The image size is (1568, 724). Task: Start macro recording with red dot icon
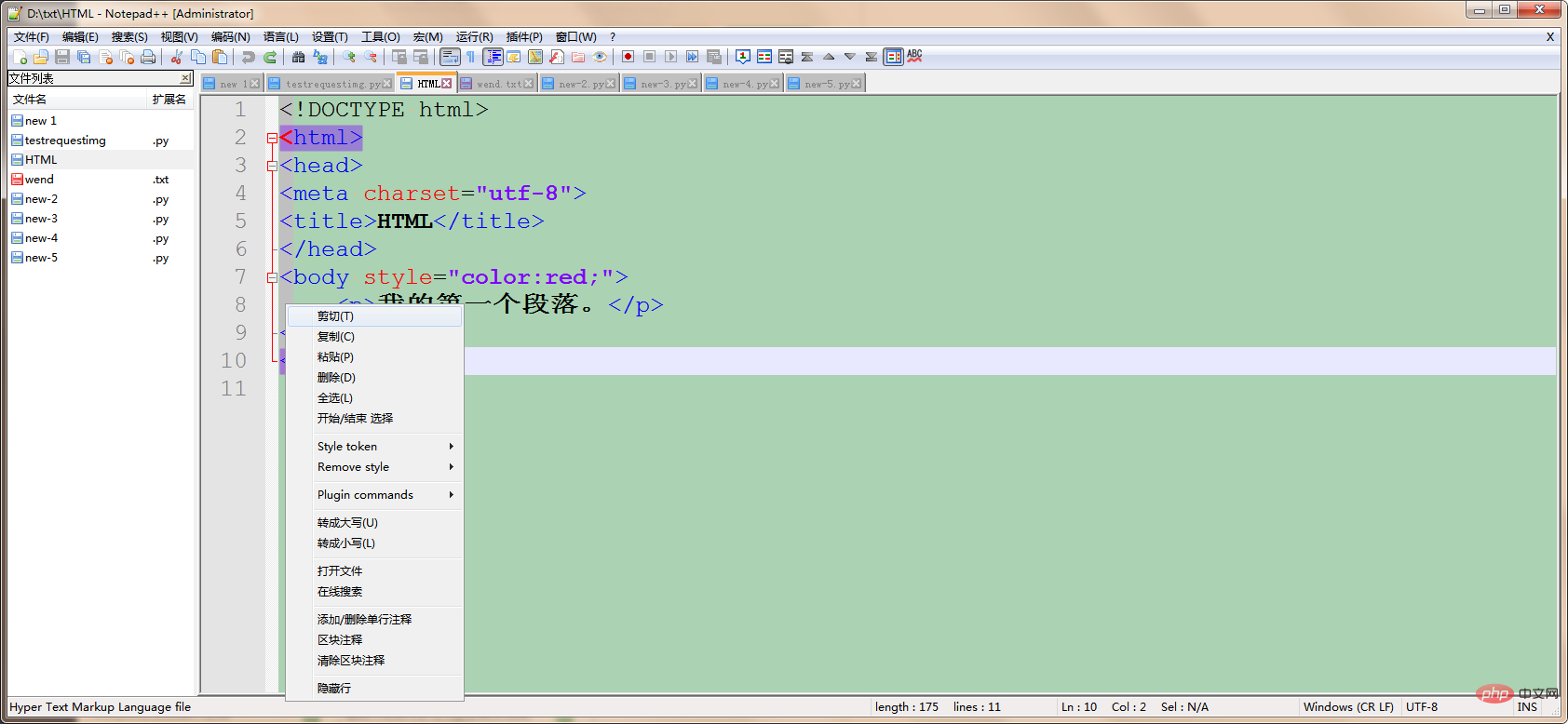point(628,57)
